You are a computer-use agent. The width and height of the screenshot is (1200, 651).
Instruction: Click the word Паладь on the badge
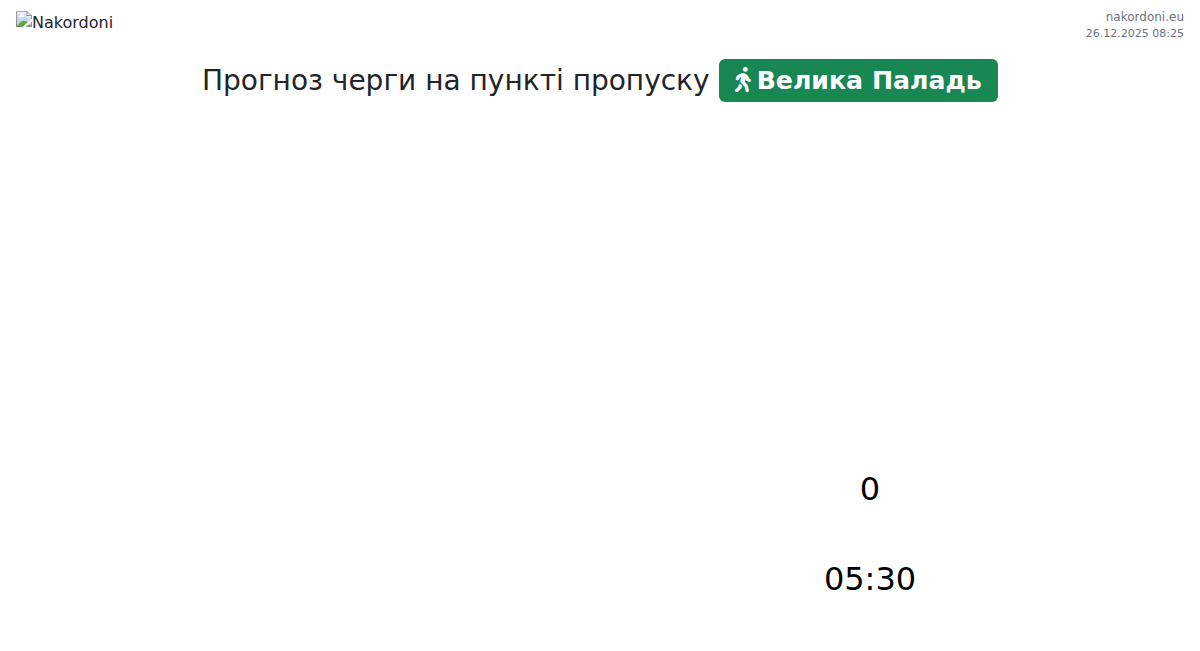click(927, 80)
